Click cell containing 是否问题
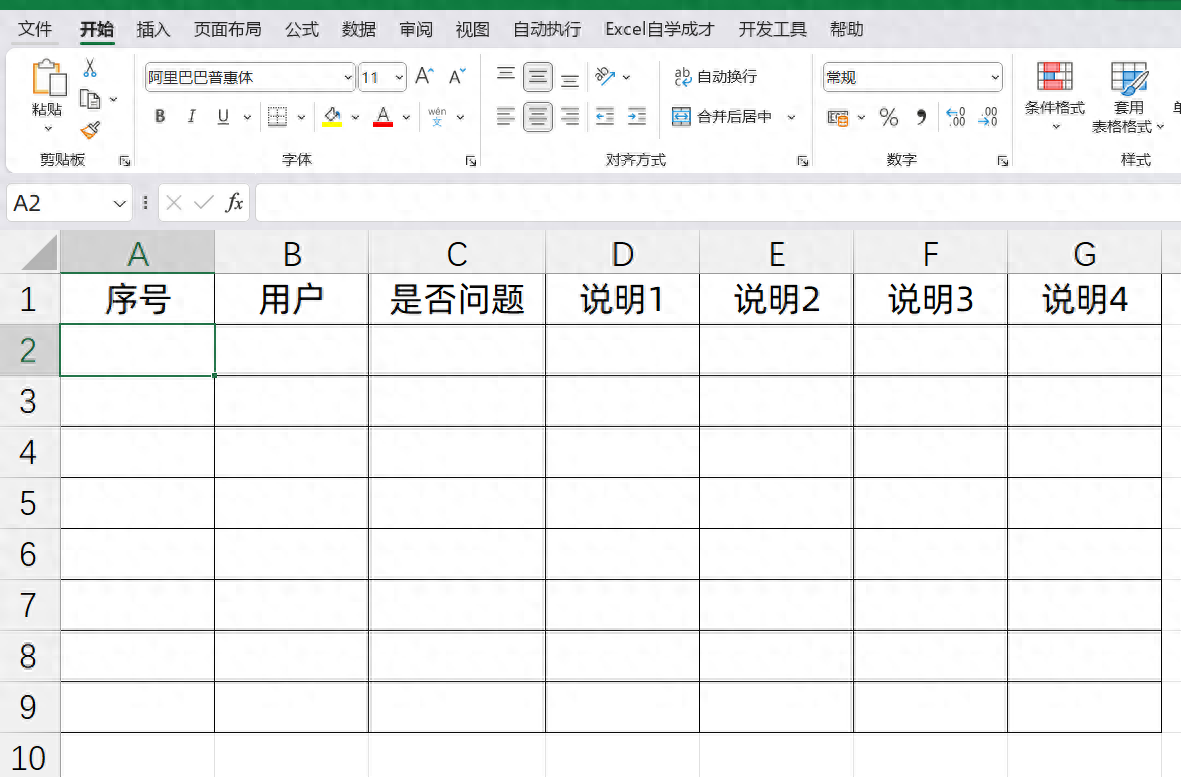 click(456, 299)
